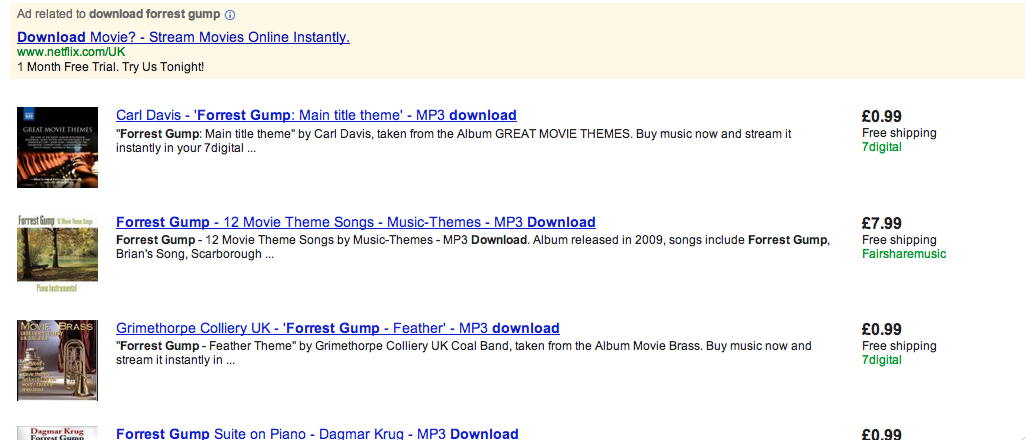Viewport: 1025px width, 440px height.
Task: Click 7digital seller under Carl Davis result
Action: (881, 147)
